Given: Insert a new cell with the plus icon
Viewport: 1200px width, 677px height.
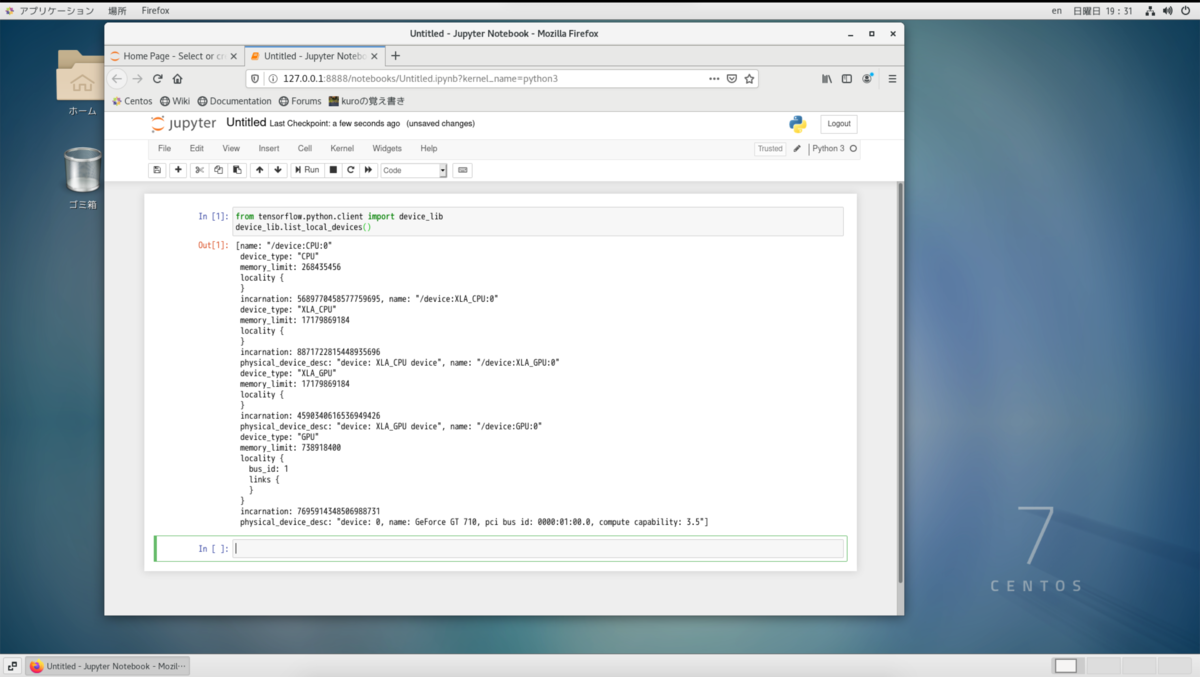Looking at the screenshot, I should 177,169.
